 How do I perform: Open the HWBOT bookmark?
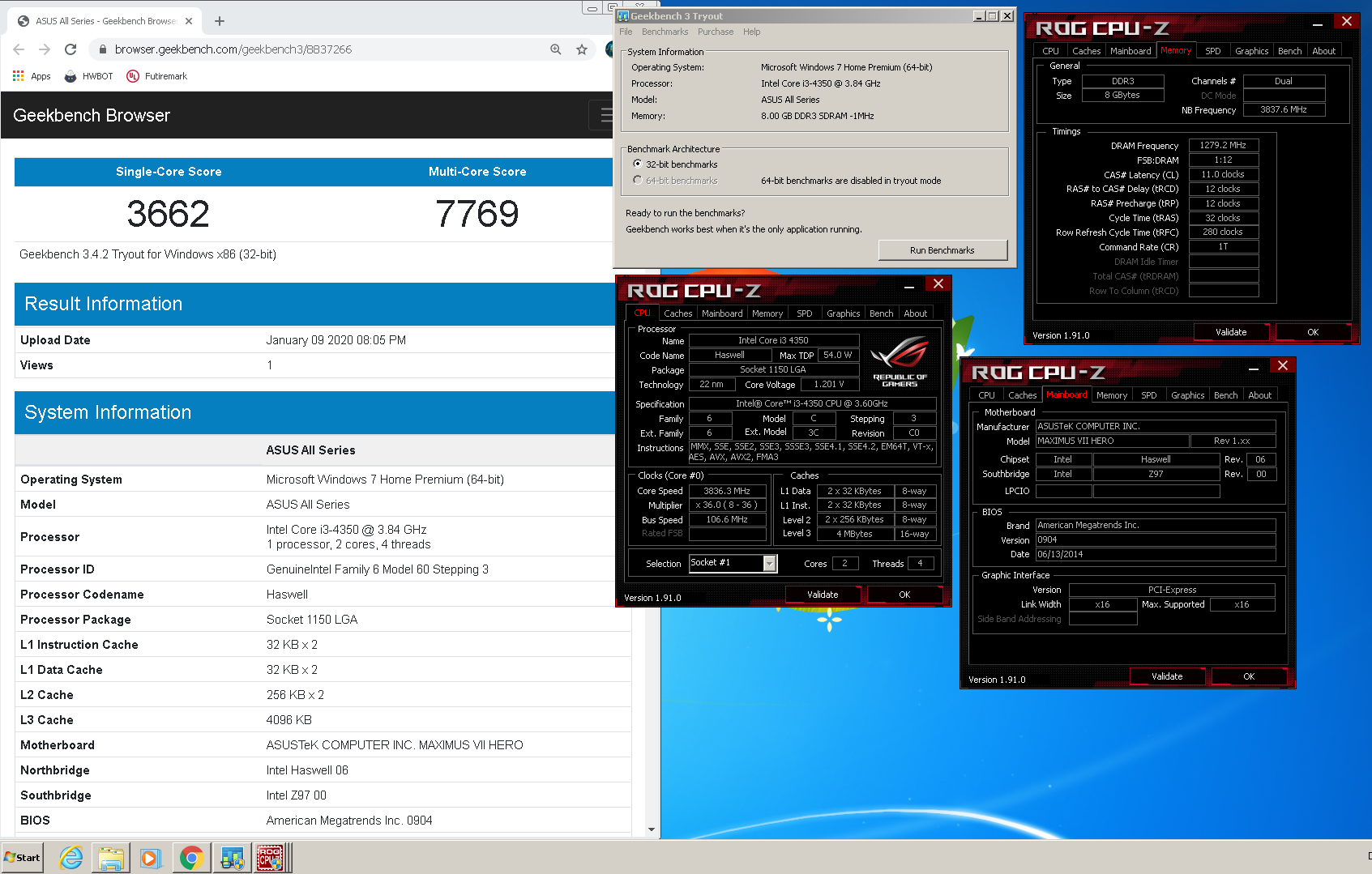88,76
